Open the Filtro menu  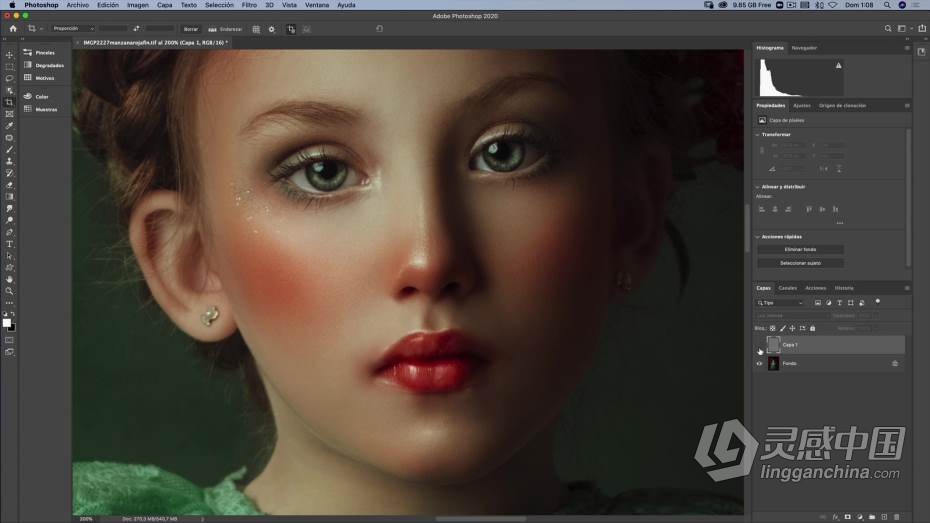tap(249, 5)
